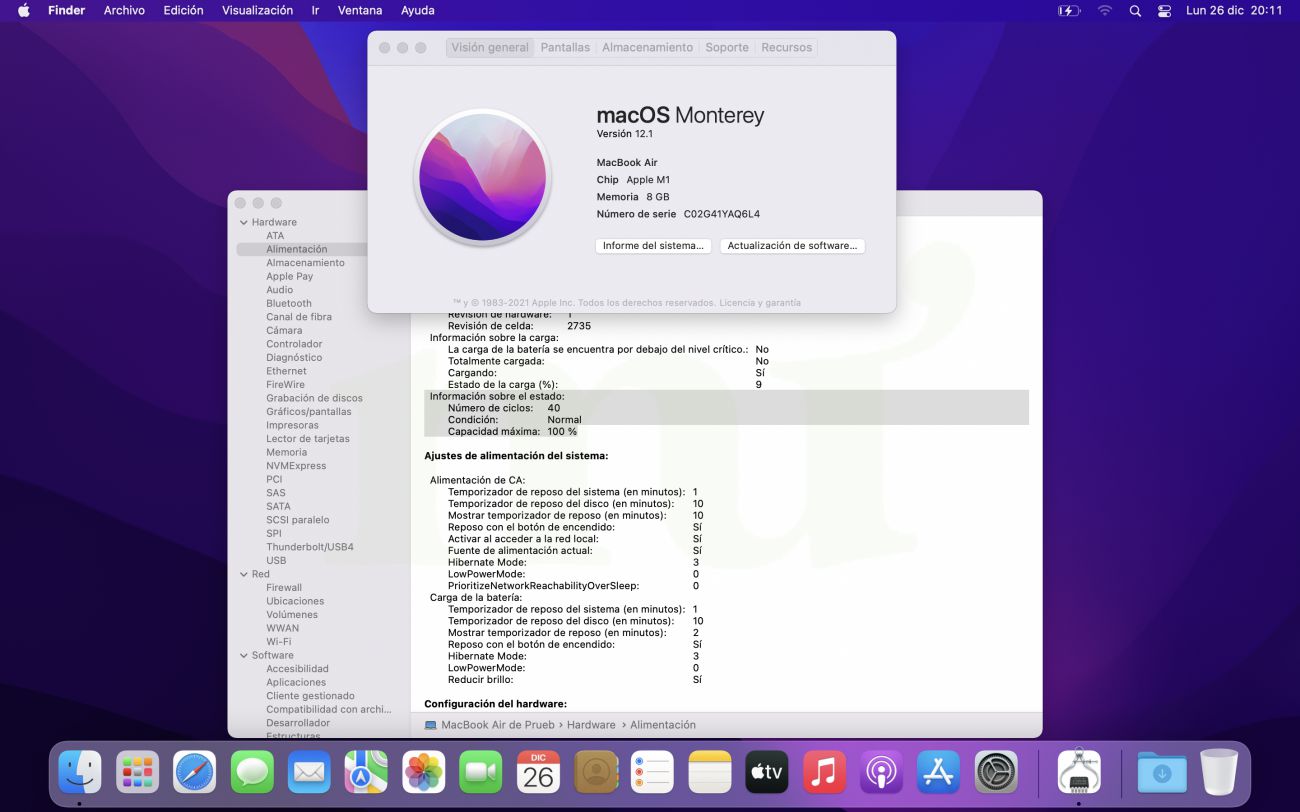
Task: Open Music app in the dock
Action: 825,772
